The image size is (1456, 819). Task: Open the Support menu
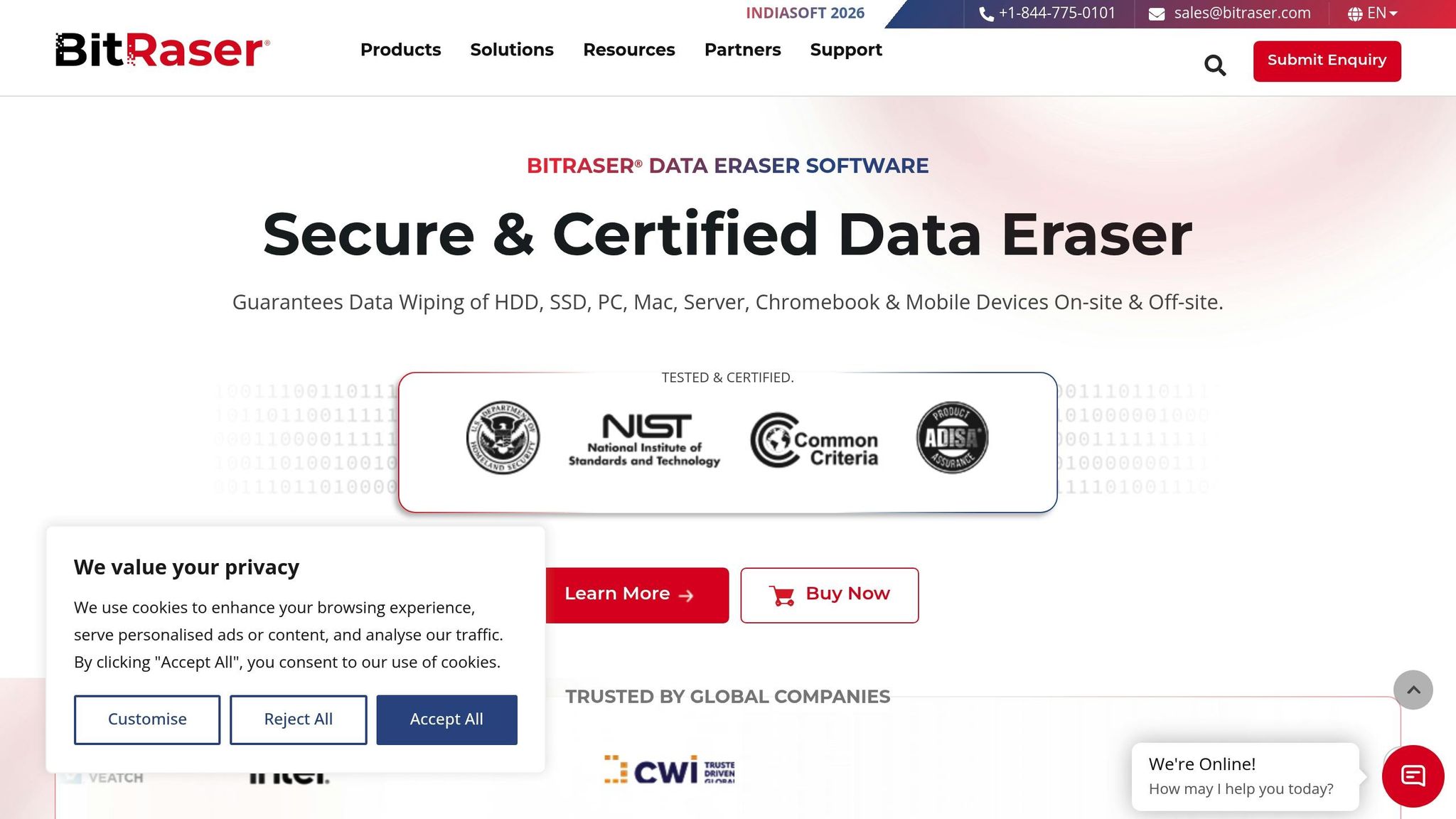click(x=845, y=50)
